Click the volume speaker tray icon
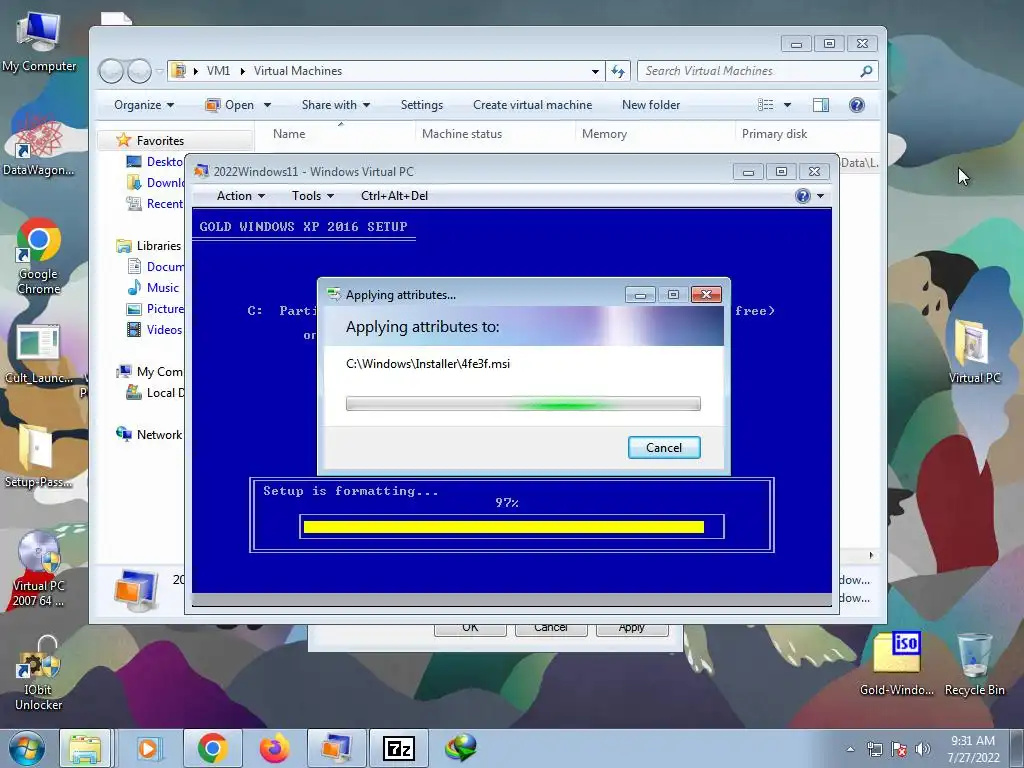The width and height of the screenshot is (1024, 768). pos(923,749)
